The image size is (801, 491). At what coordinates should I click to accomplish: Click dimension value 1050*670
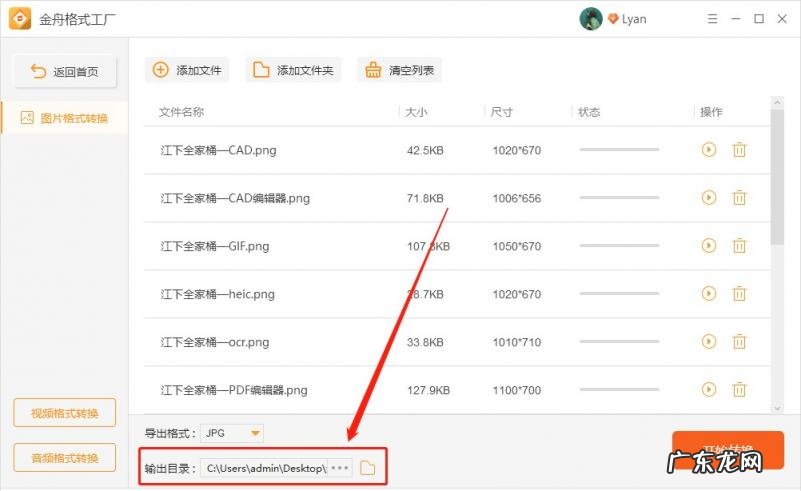tap(516, 246)
